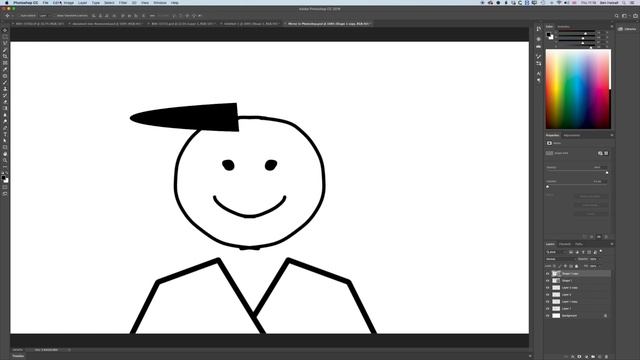This screenshot has width=640, height=360.
Task: Open the layer filter Kind dropdown
Action: (556, 252)
